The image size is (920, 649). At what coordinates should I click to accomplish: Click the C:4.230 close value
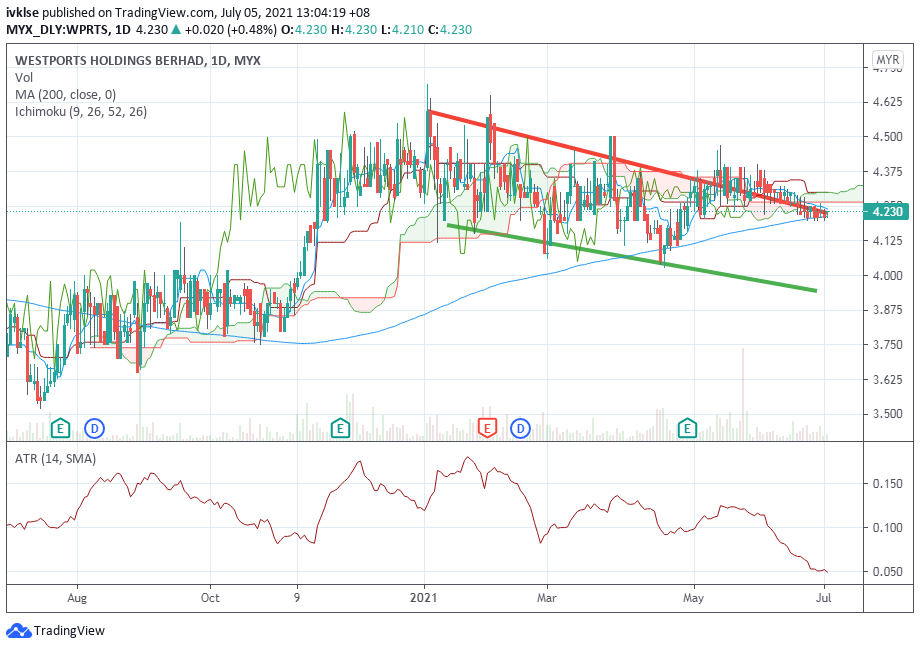450,29
